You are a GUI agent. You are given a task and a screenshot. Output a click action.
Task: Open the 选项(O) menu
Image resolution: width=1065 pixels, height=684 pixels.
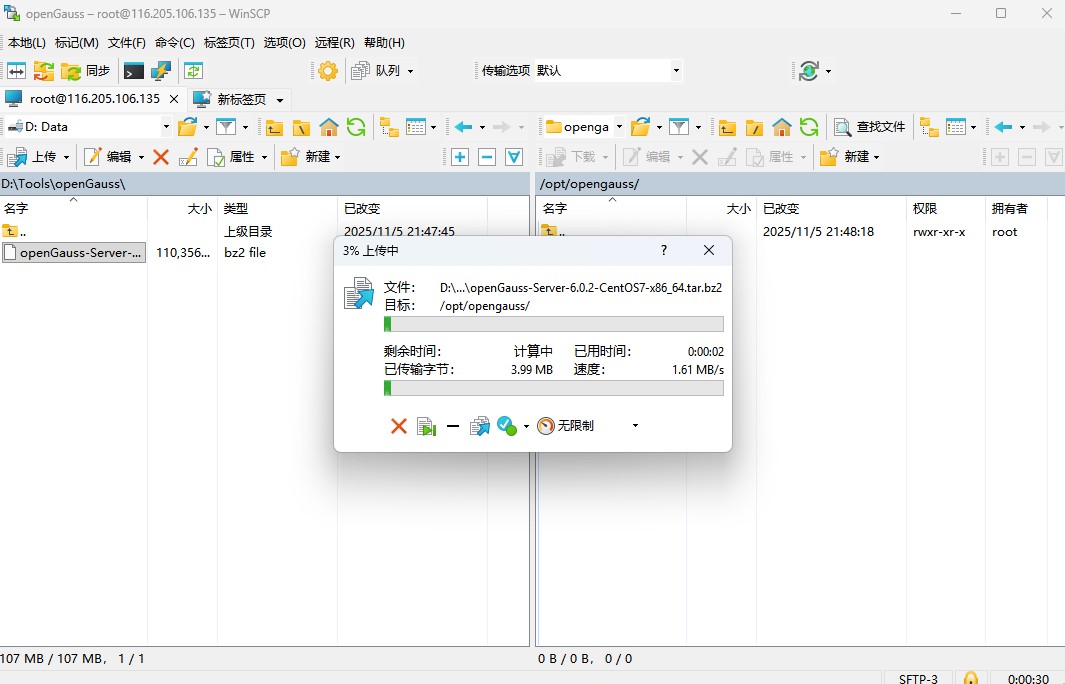tap(284, 43)
